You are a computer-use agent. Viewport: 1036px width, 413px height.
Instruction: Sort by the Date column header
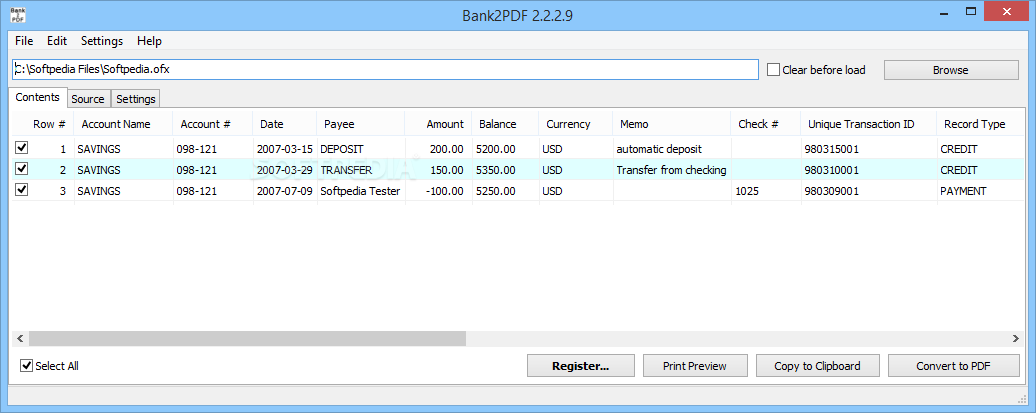click(285, 124)
